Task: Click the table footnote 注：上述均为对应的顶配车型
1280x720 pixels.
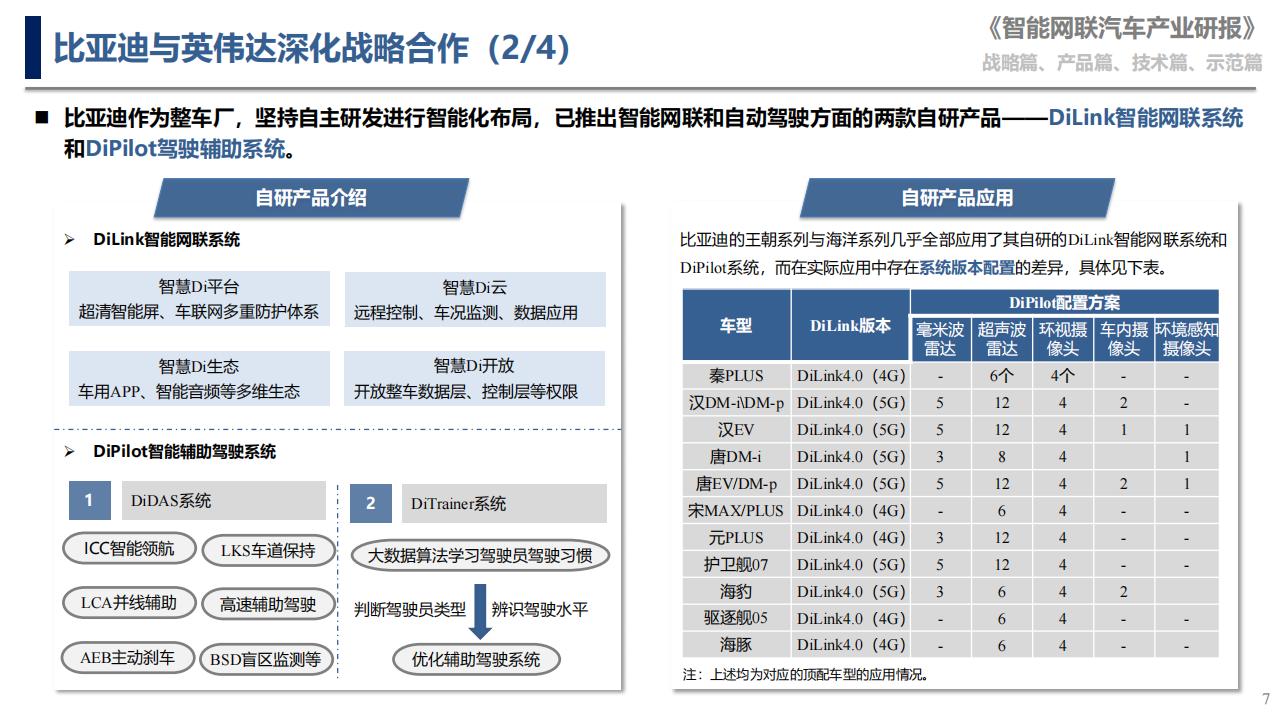Action: coord(806,675)
